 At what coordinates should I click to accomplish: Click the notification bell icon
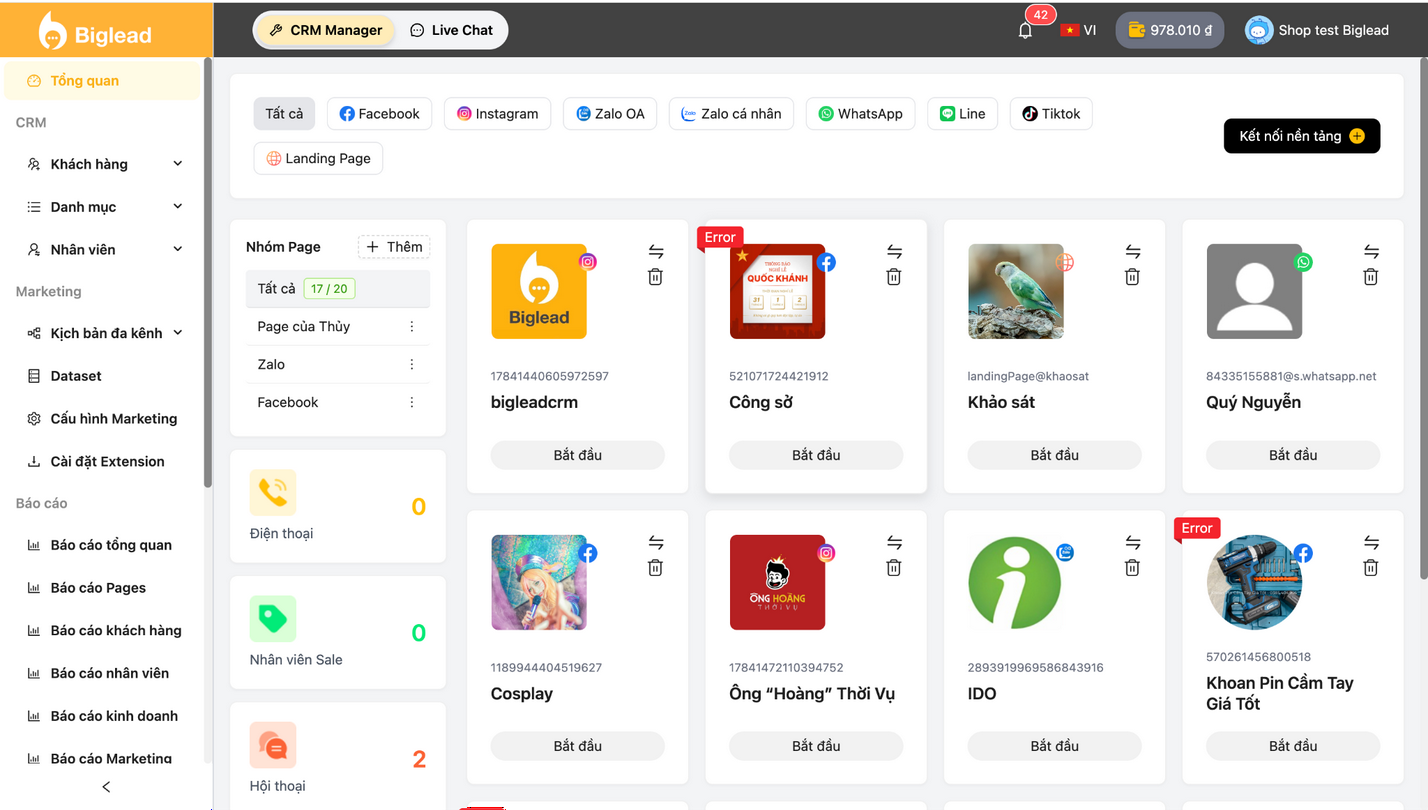[x=1025, y=30]
